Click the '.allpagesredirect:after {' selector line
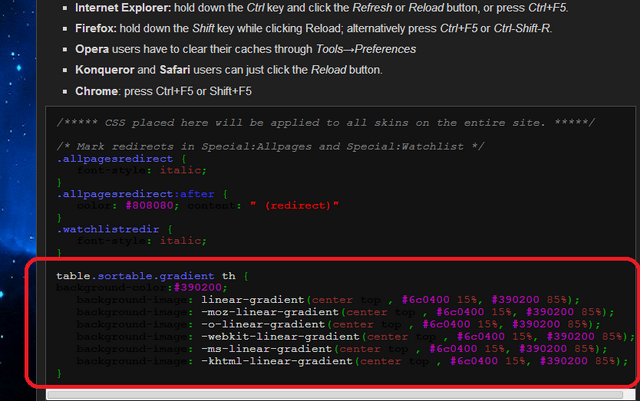640x401 pixels. coord(142,194)
